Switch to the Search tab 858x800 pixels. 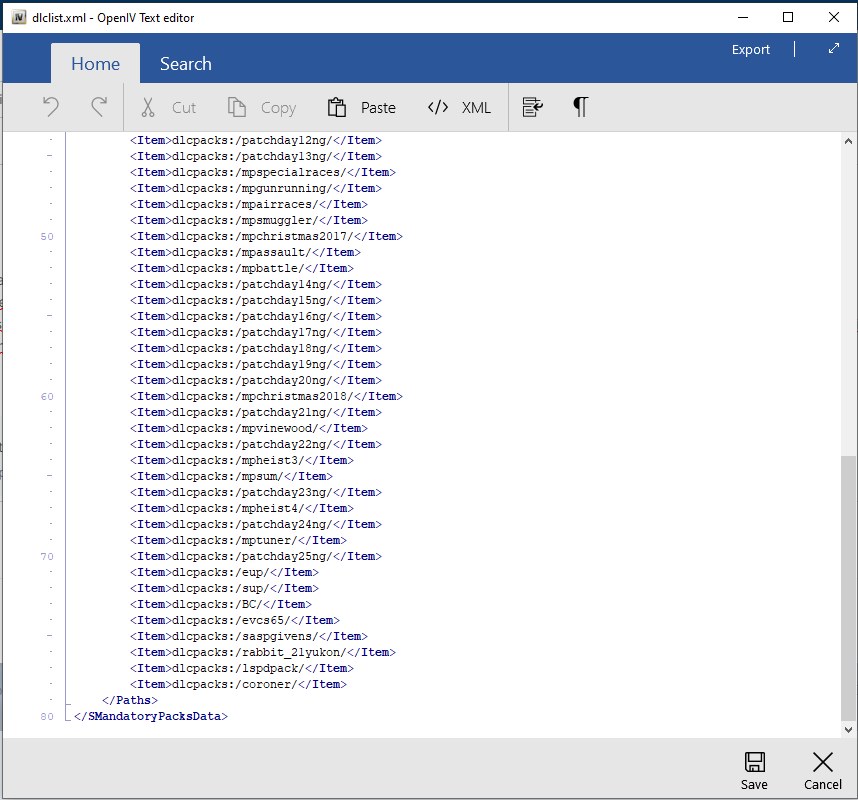[x=186, y=64]
